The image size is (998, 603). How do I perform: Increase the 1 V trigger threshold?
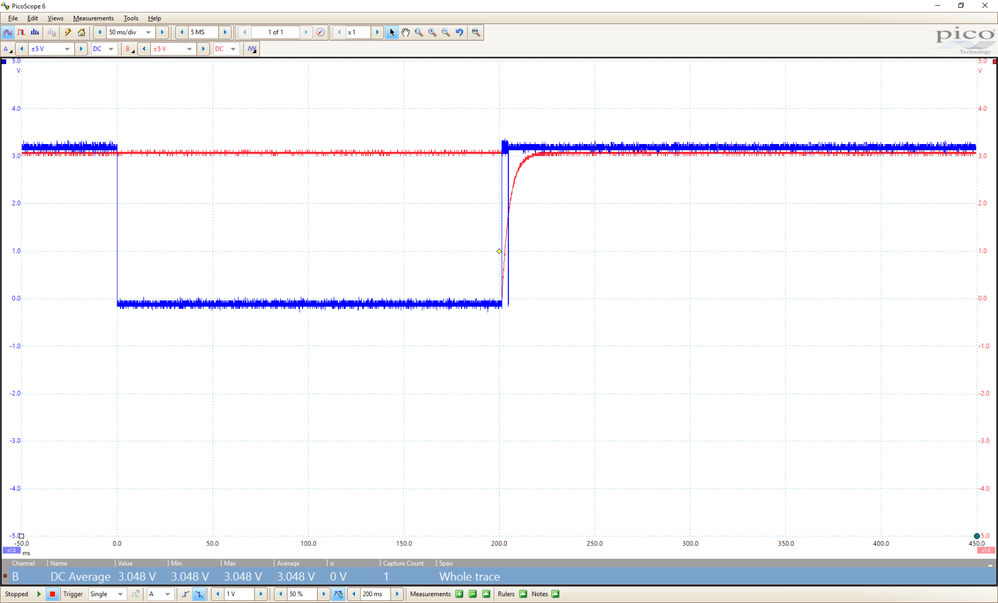click(260, 594)
